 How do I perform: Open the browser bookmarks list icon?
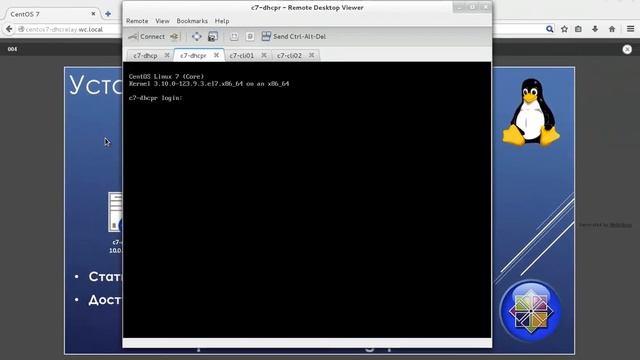tap(578, 29)
